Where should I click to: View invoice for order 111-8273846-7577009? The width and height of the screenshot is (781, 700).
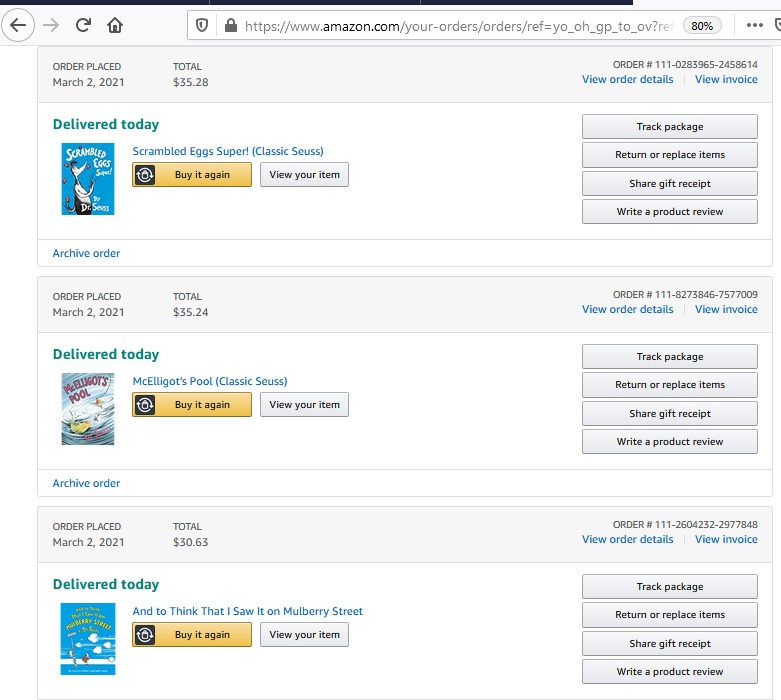point(726,309)
